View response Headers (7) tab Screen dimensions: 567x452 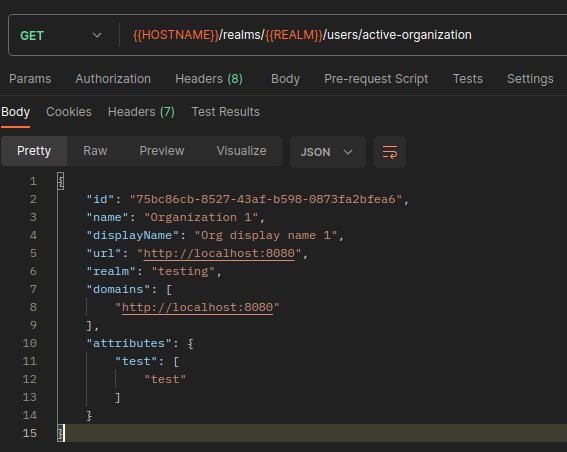(x=141, y=112)
